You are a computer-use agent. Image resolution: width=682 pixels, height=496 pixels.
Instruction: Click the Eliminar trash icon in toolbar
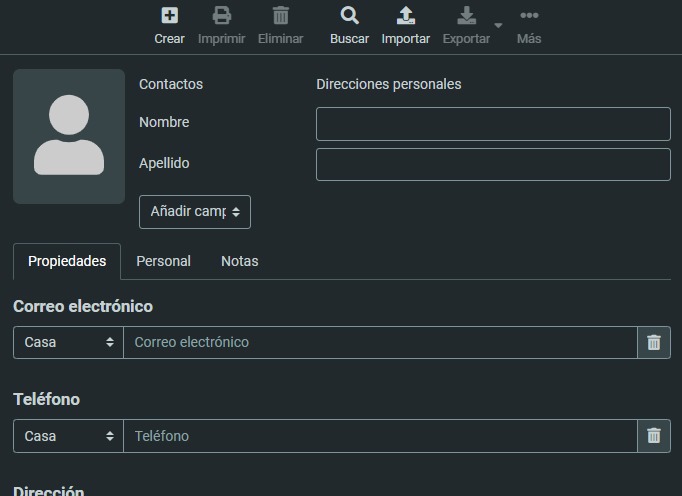280,17
